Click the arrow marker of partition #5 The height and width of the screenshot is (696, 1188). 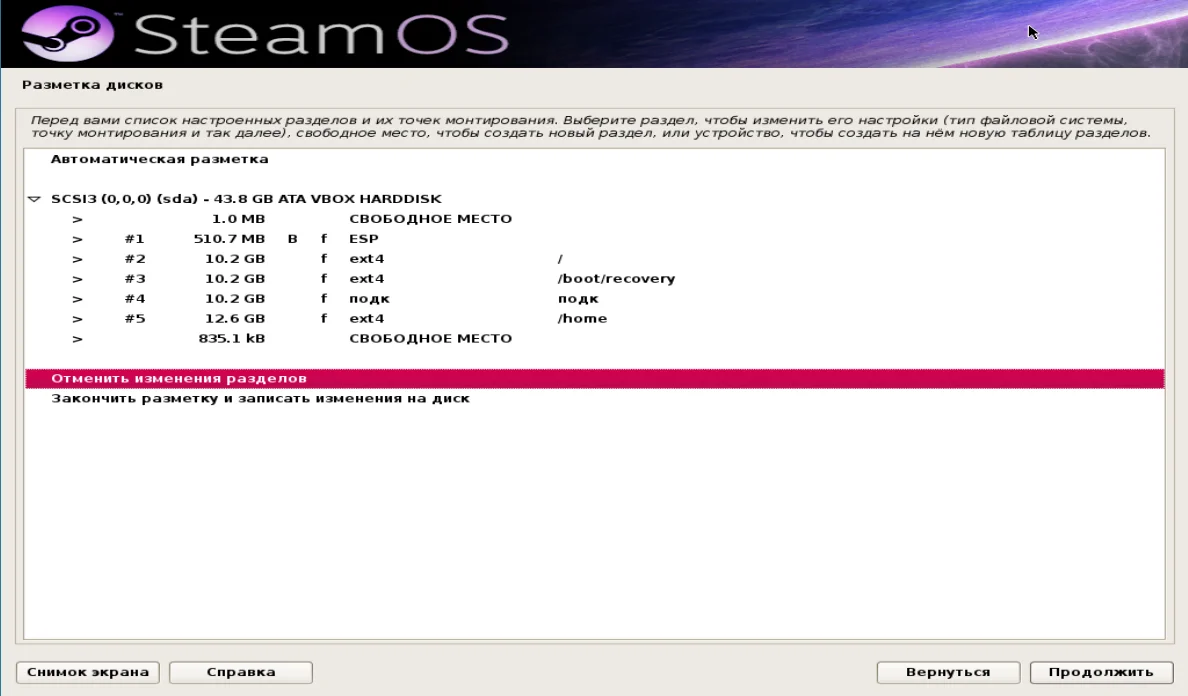coord(77,319)
